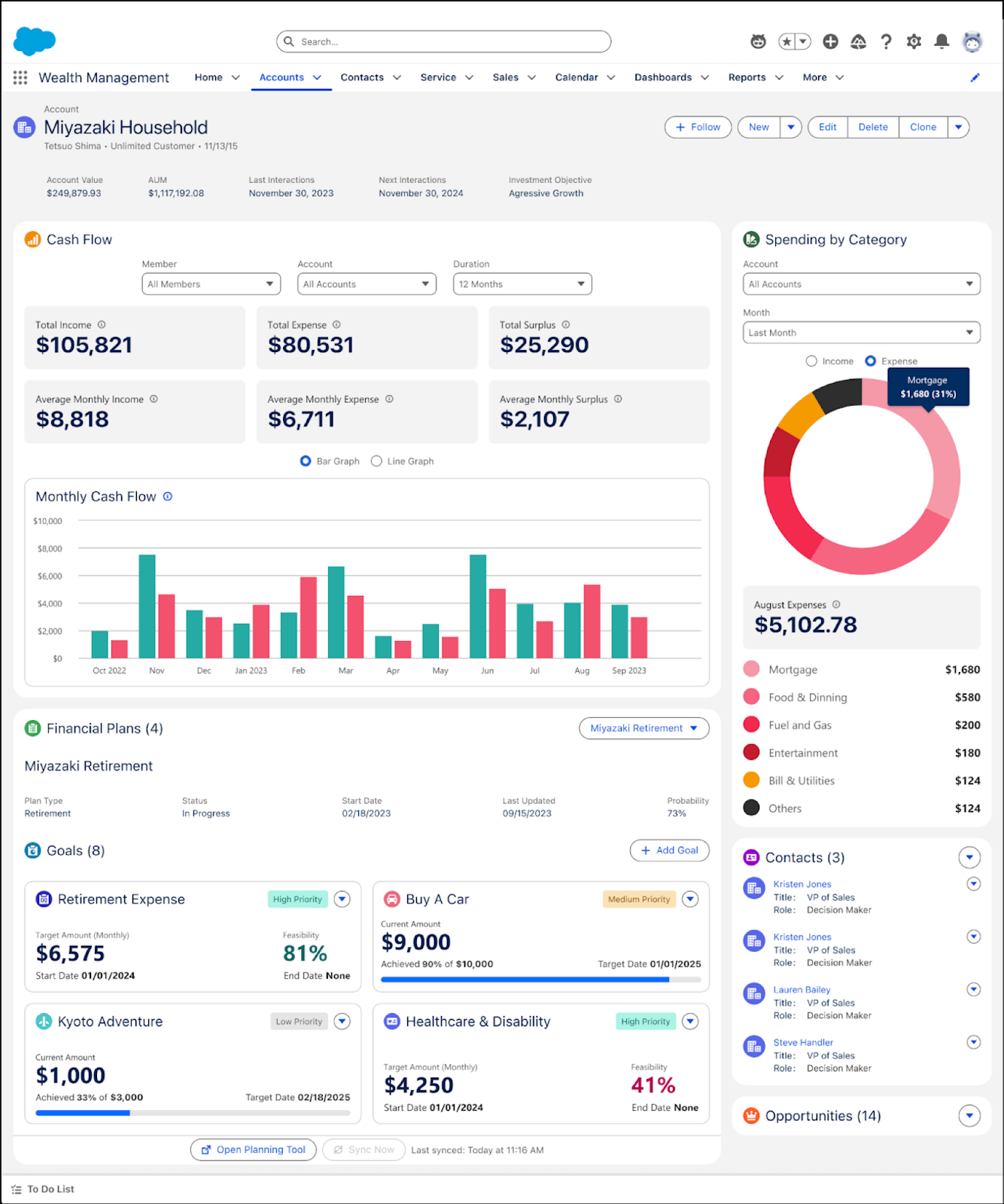Open the Duration 12 Months dropdown
This screenshot has height=1204, width=1004.
pos(522,284)
